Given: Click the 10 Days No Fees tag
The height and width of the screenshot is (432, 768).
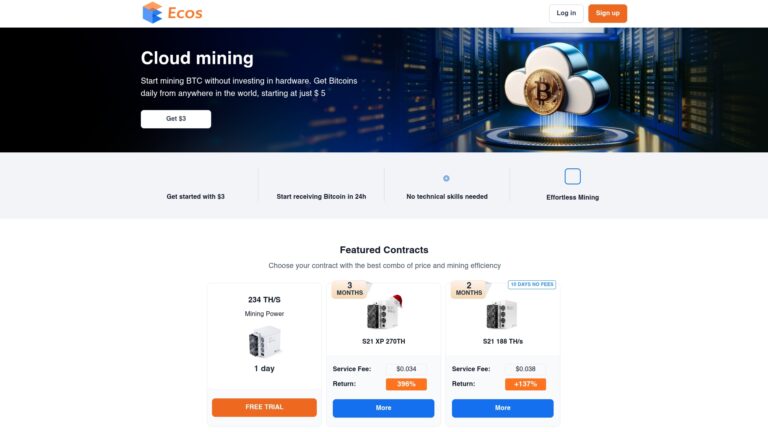Looking at the screenshot, I should point(532,284).
